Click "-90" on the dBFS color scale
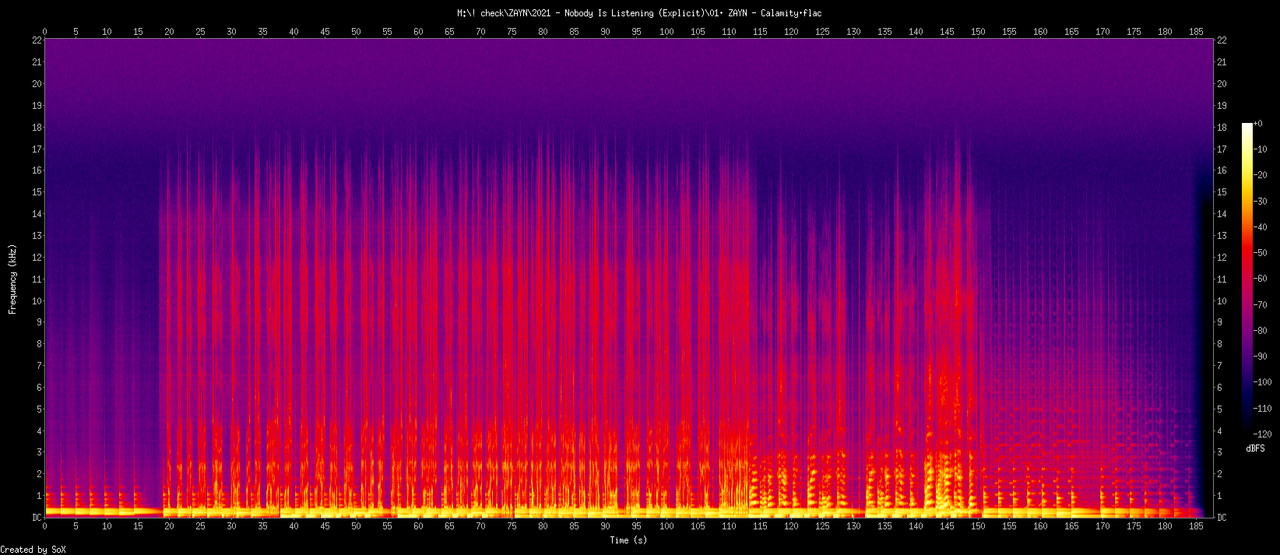Viewport: 1280px width, 555px height. click(x=1262, y=357)
